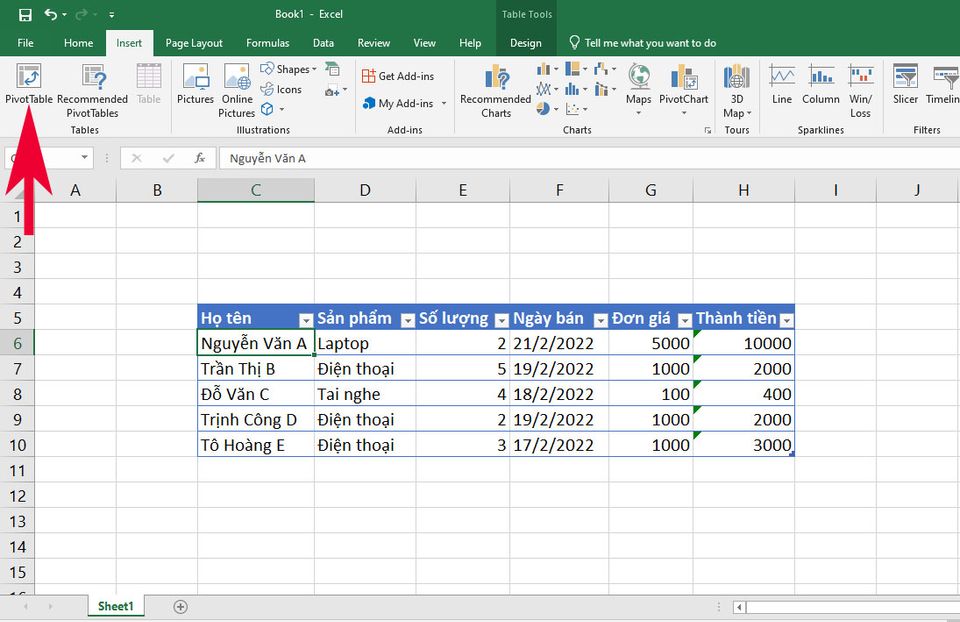Open Recommended PivotTables
The height and width of the screenshot is (622, 960).
coord(92,91)
